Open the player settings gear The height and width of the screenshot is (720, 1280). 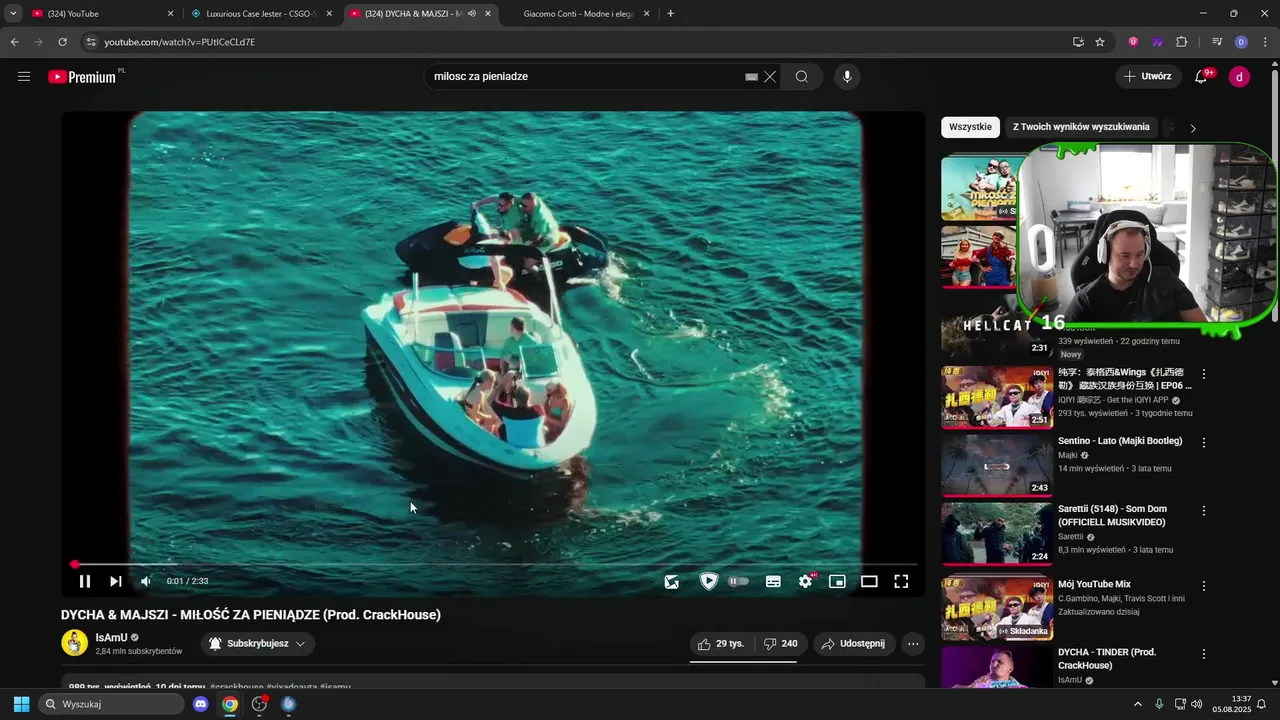(x=805, y=581)
